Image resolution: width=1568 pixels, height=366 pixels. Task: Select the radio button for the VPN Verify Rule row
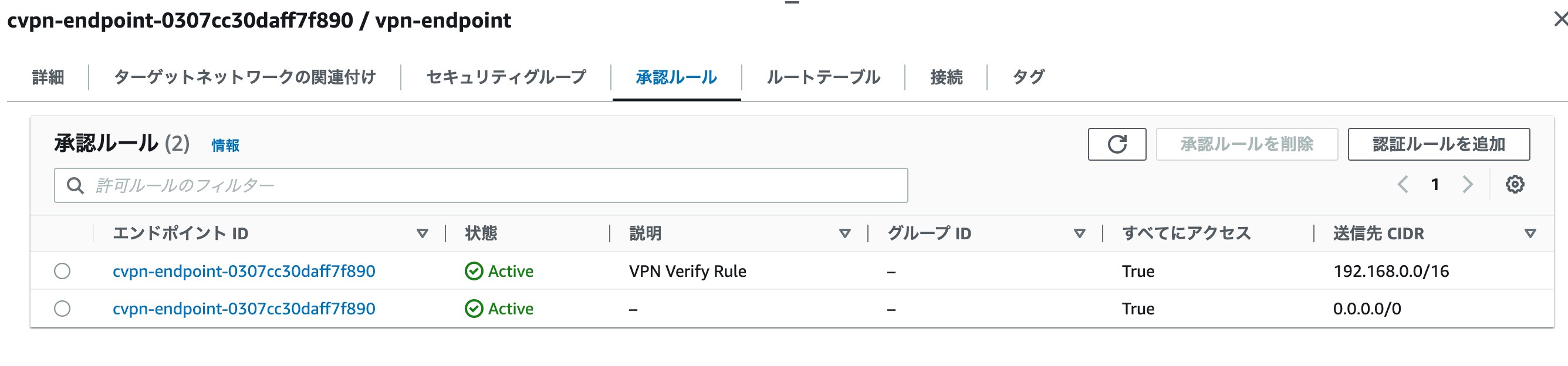point(61,271)
